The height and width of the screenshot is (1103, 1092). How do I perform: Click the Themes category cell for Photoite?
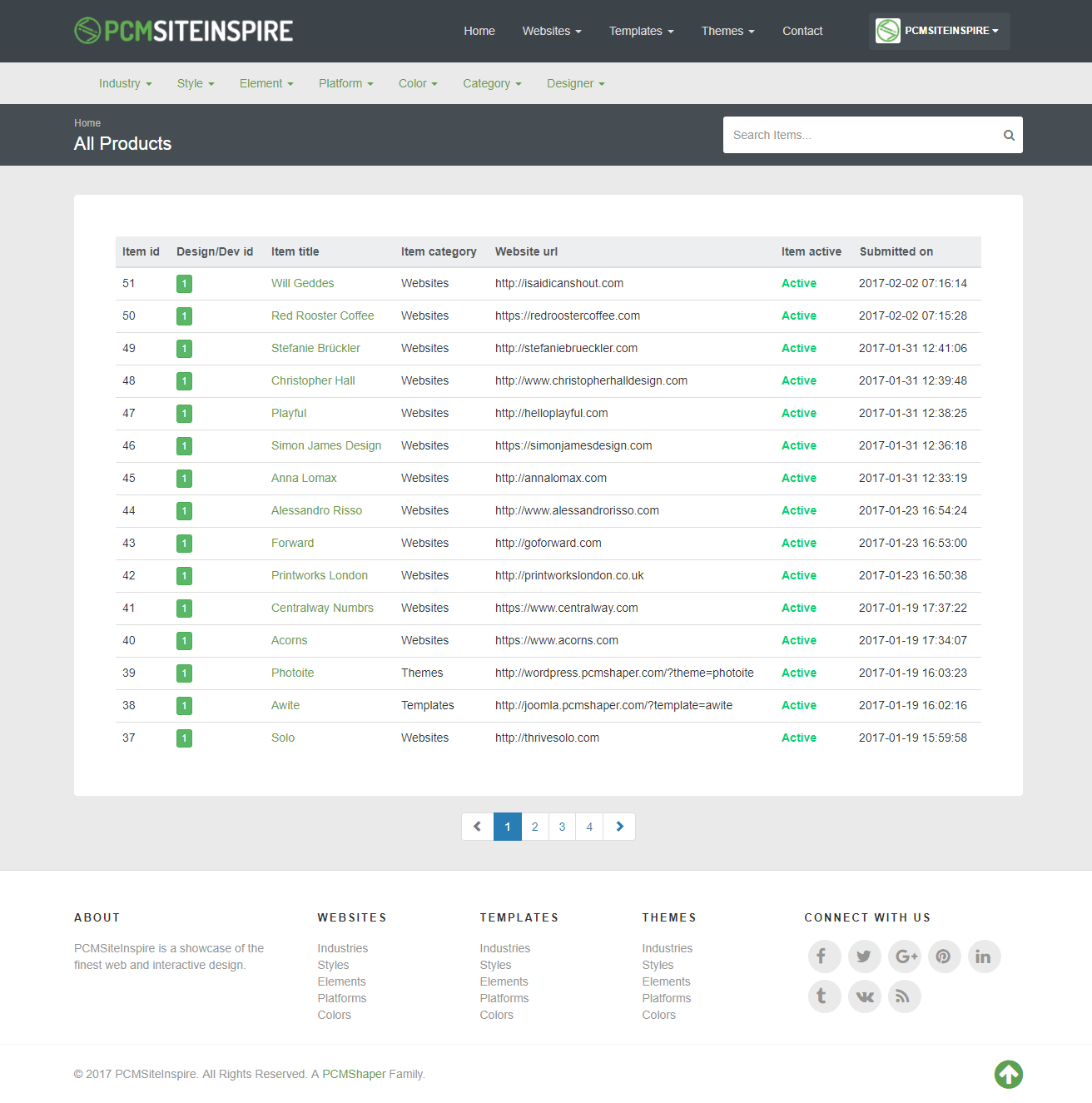point(422,673)
